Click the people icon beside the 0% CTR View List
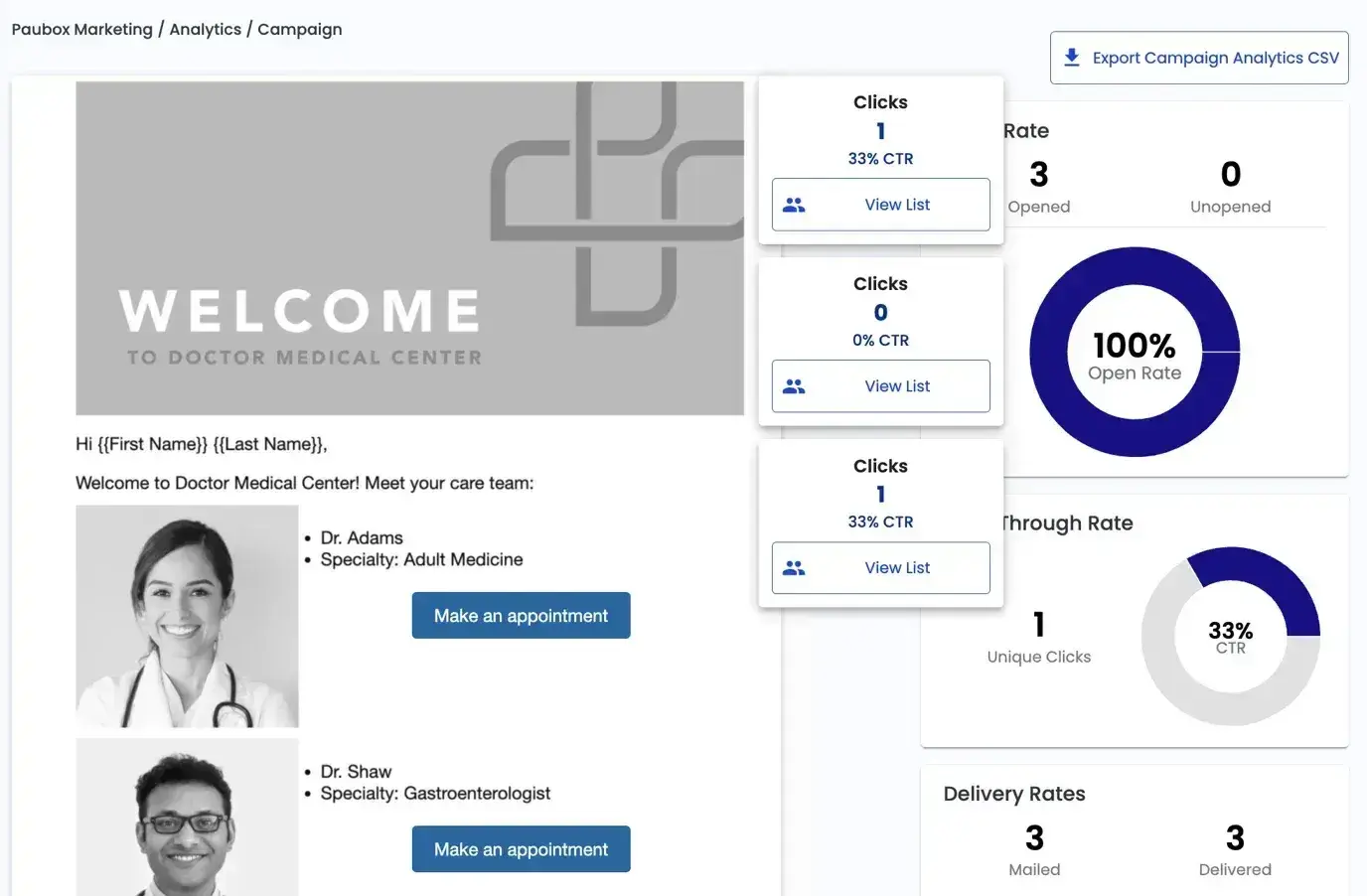1367x896 pixels. point(794,385)
